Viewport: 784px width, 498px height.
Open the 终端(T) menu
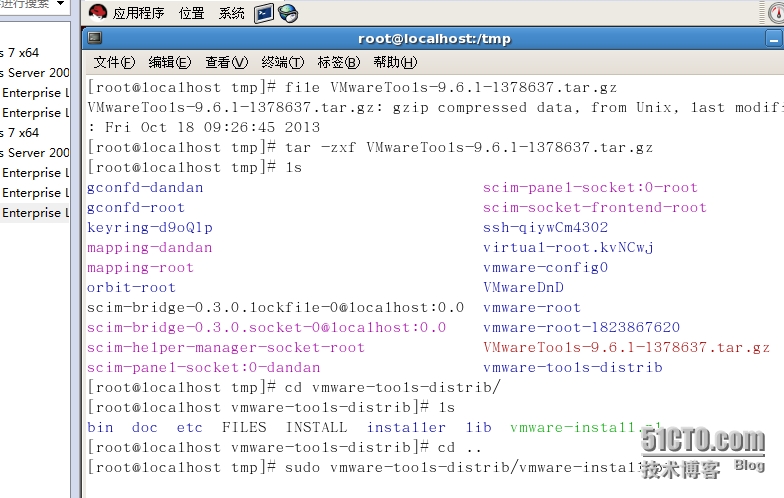coord(282,62)
